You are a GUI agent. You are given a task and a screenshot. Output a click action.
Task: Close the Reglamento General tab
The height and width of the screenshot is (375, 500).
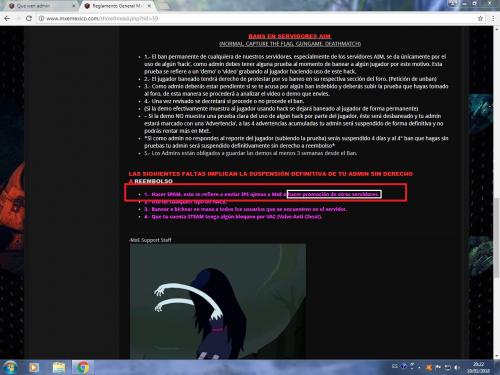pos(149,6)
